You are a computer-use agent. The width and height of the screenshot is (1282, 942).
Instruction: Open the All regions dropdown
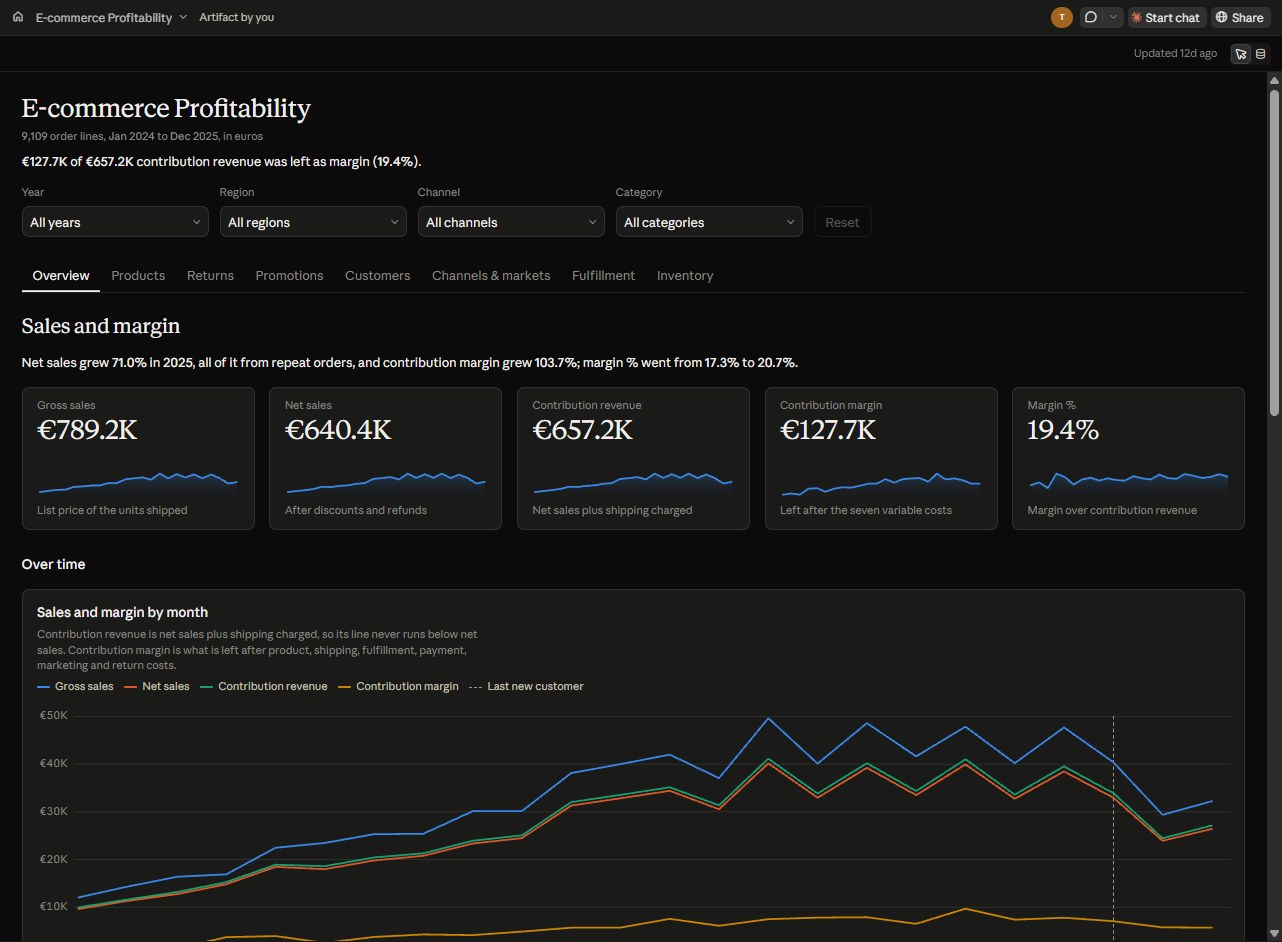pos(313,222)
